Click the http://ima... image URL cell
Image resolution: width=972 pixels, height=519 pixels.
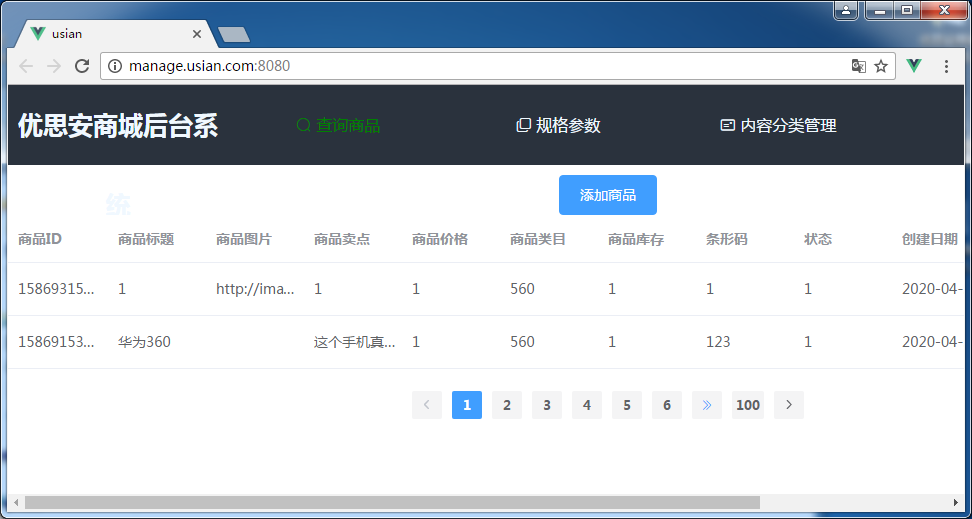click(255, 289)
